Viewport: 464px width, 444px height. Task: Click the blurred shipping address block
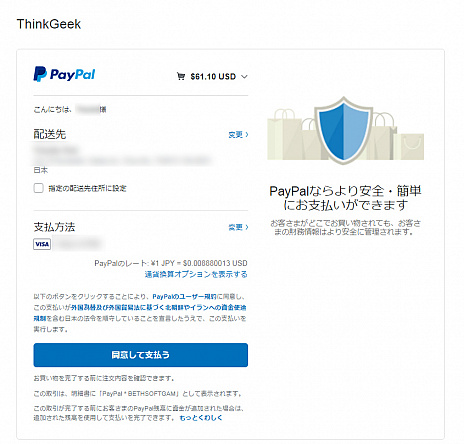[122, 155]
